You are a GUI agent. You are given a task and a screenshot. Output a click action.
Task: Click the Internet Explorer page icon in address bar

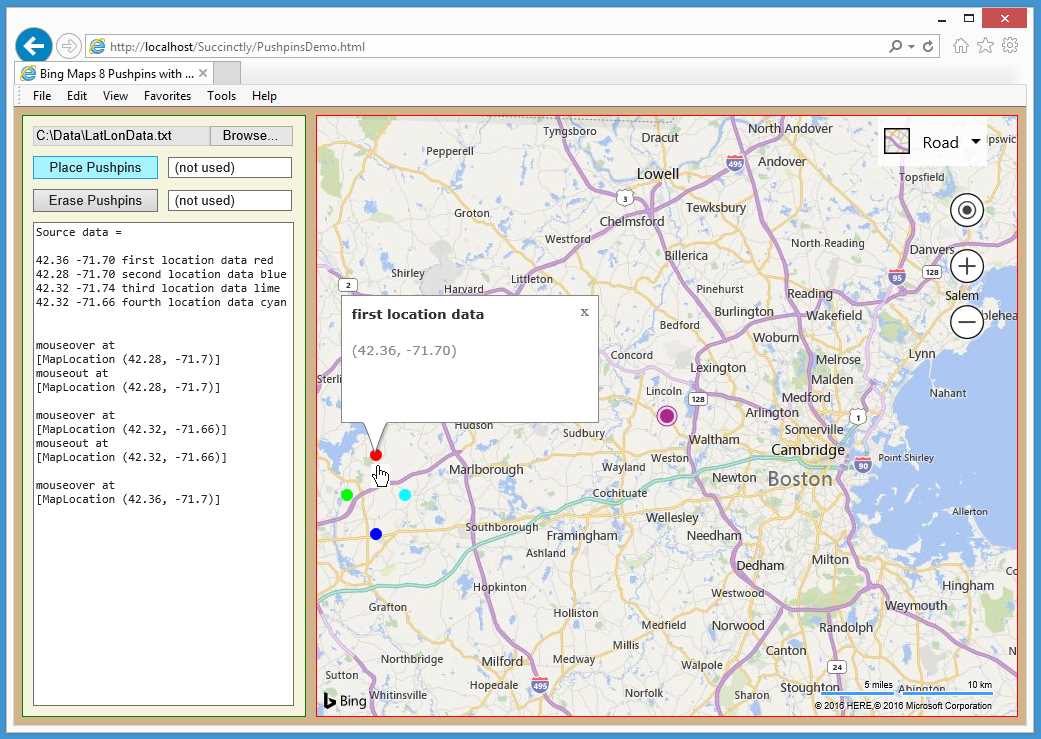97,46
